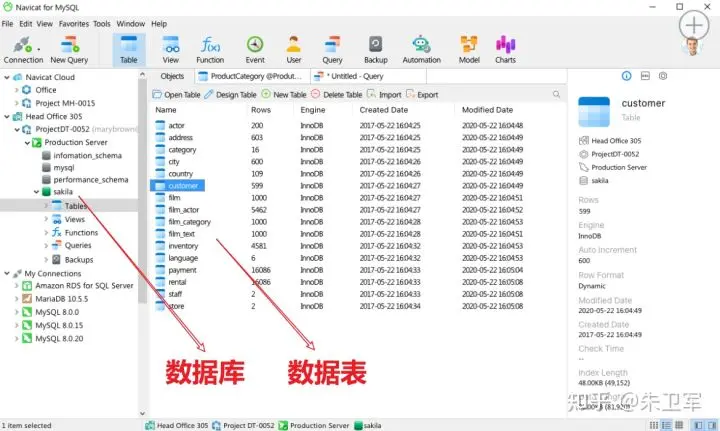
Task: Click the third info pane icon
Action: point(663,76)
